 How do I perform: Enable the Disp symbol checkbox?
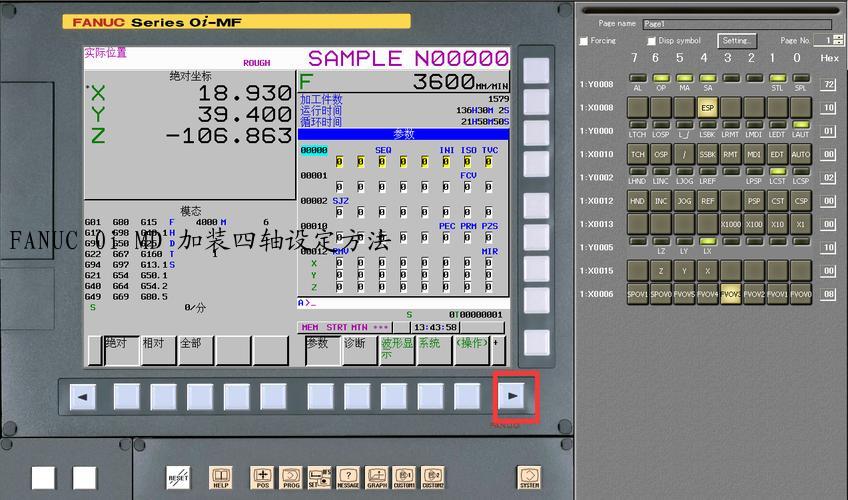point(652,41)
